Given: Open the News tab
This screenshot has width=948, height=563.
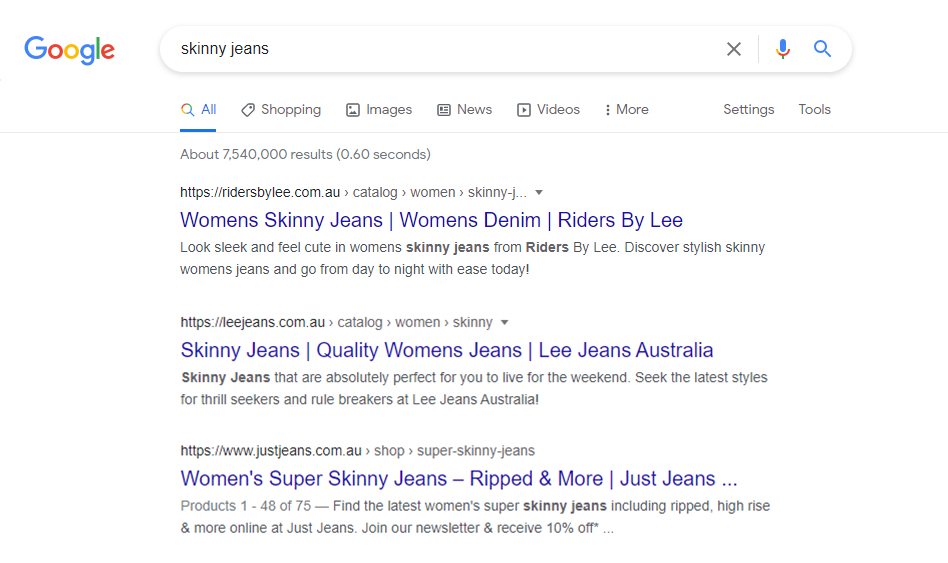Looking at the screenshot, I should [464, 109].
